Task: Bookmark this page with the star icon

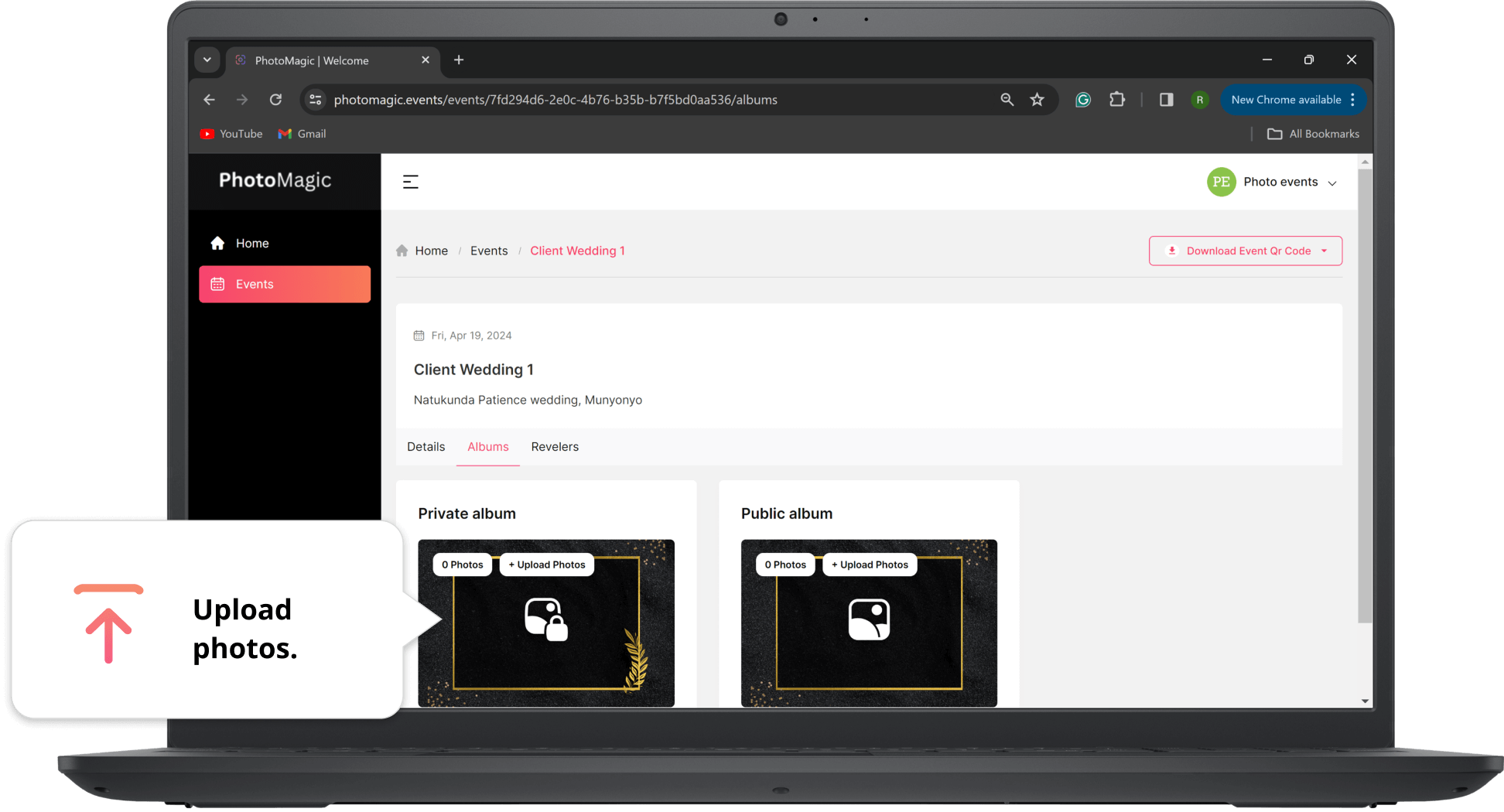Action: click(x=1037, y=100)
